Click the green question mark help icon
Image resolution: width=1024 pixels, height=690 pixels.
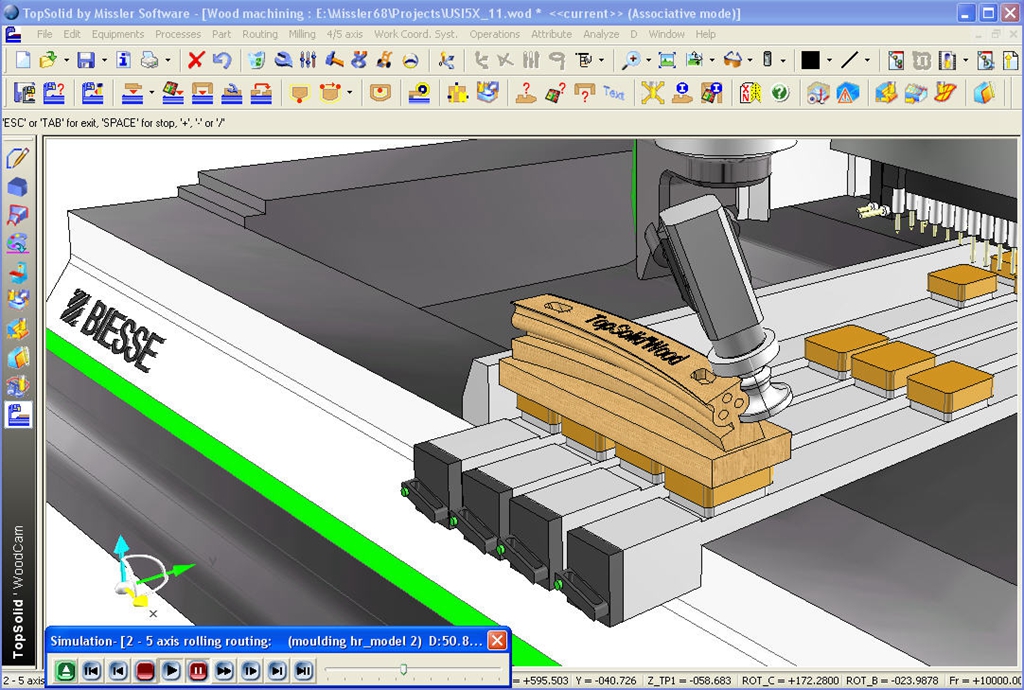780,93
